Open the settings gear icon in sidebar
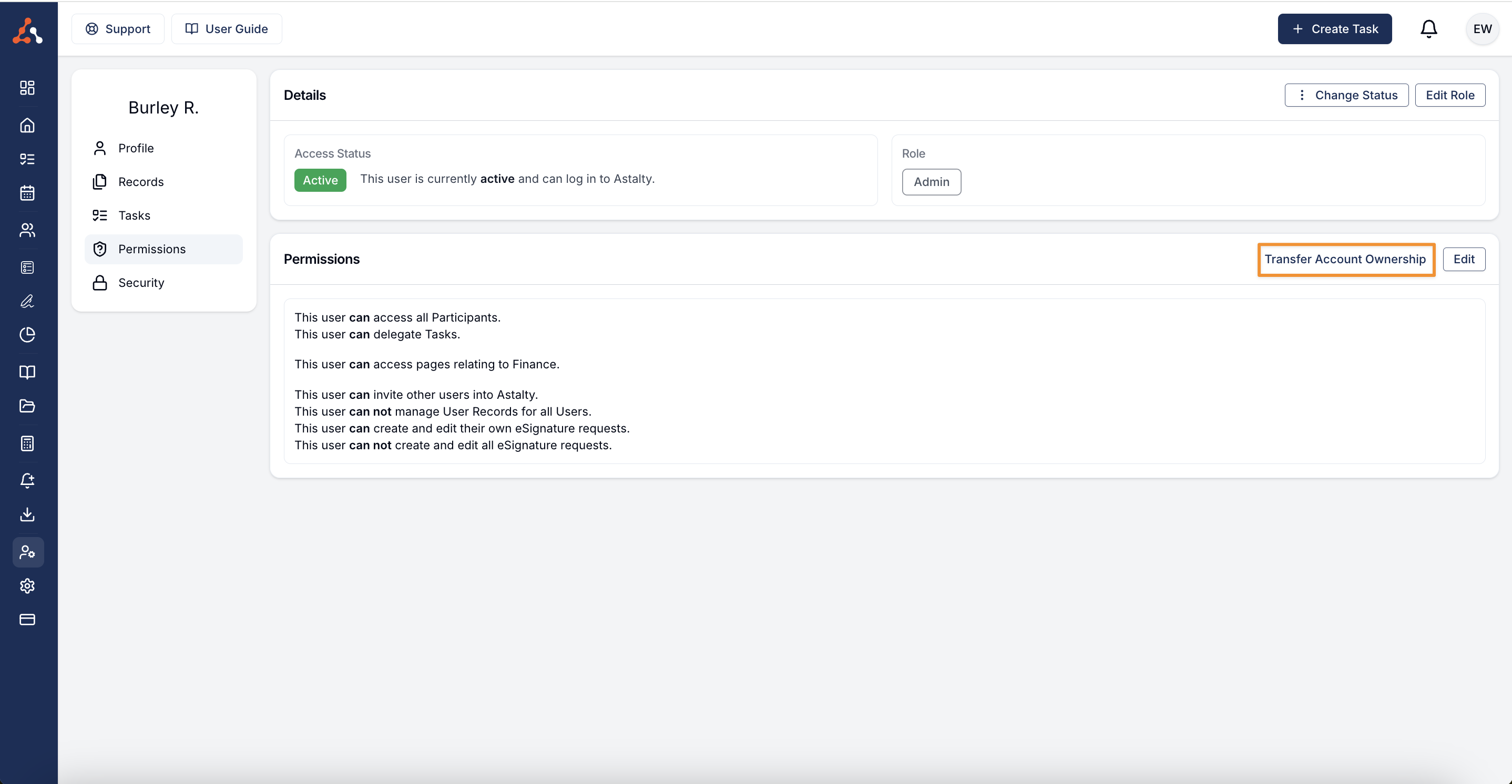This screenshot has height=784, width=1512. pos(27,586)
